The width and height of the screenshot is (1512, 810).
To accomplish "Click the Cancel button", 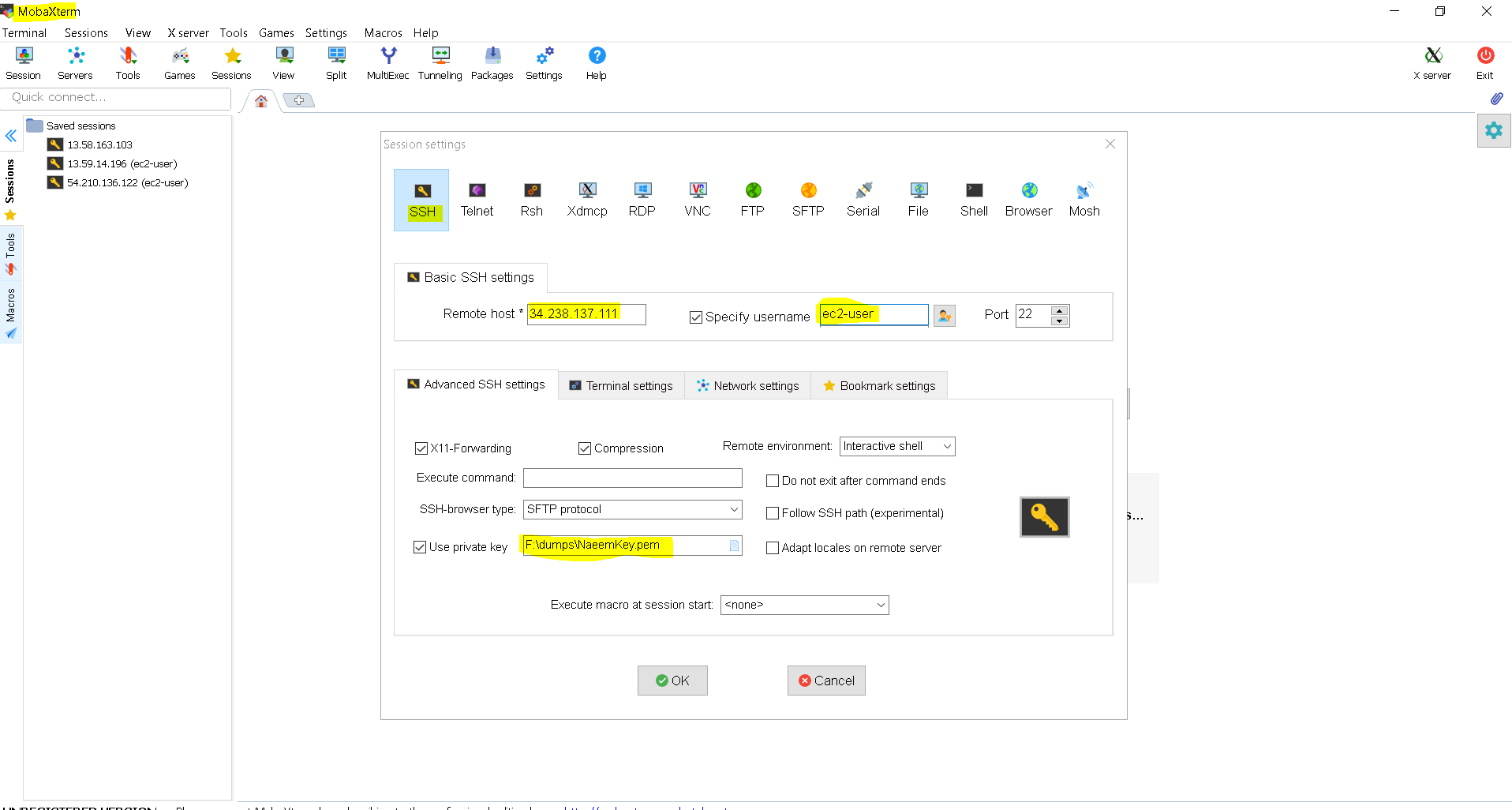I will point(826,681).
